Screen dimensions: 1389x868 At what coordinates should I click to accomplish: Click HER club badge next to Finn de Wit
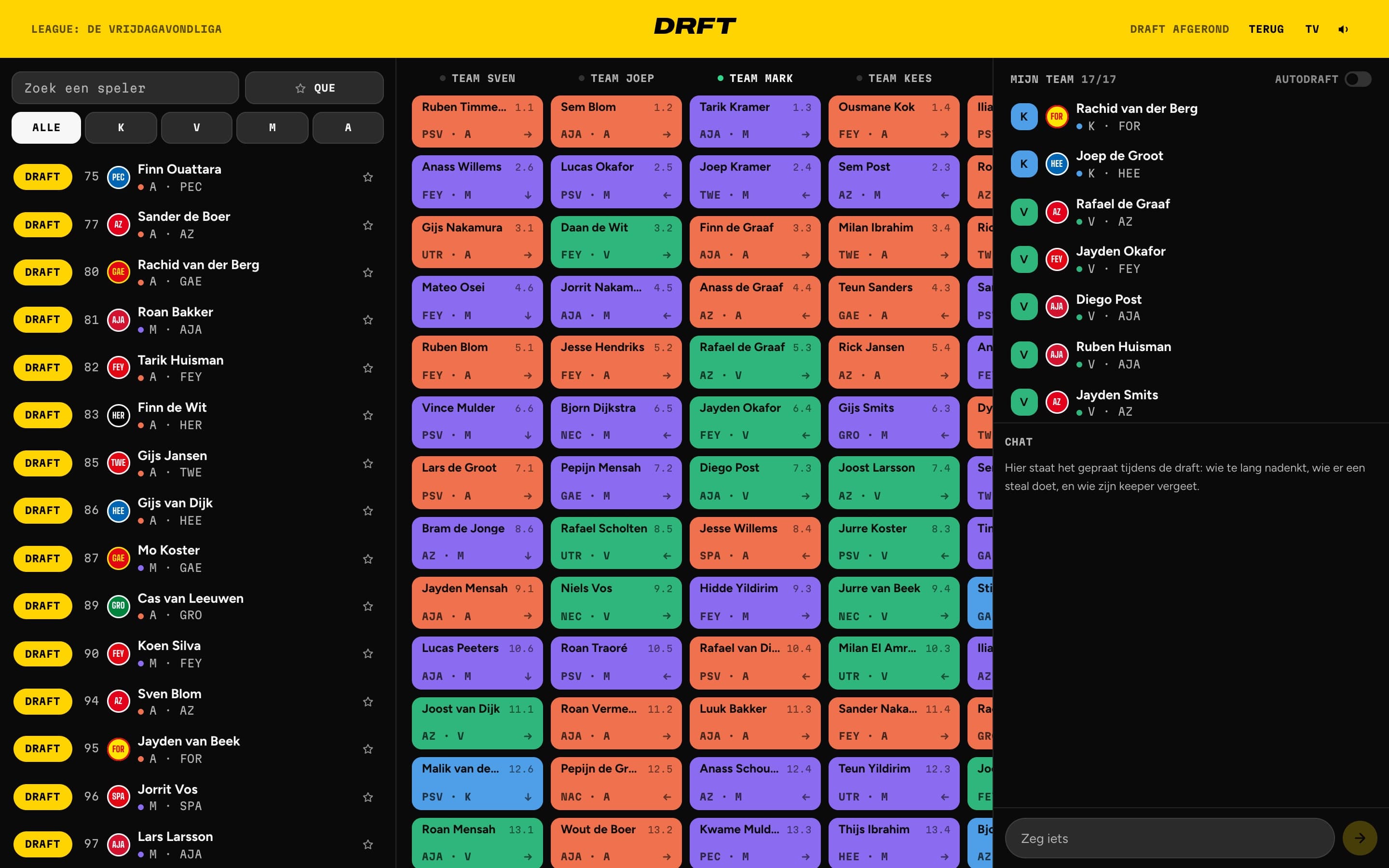[118, 415]
